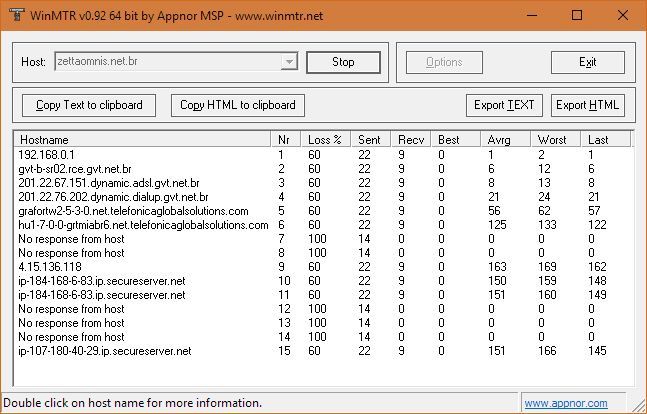Click the Loss % column header
The width and height of the screenshot is (647, 414).
[326, 140]
